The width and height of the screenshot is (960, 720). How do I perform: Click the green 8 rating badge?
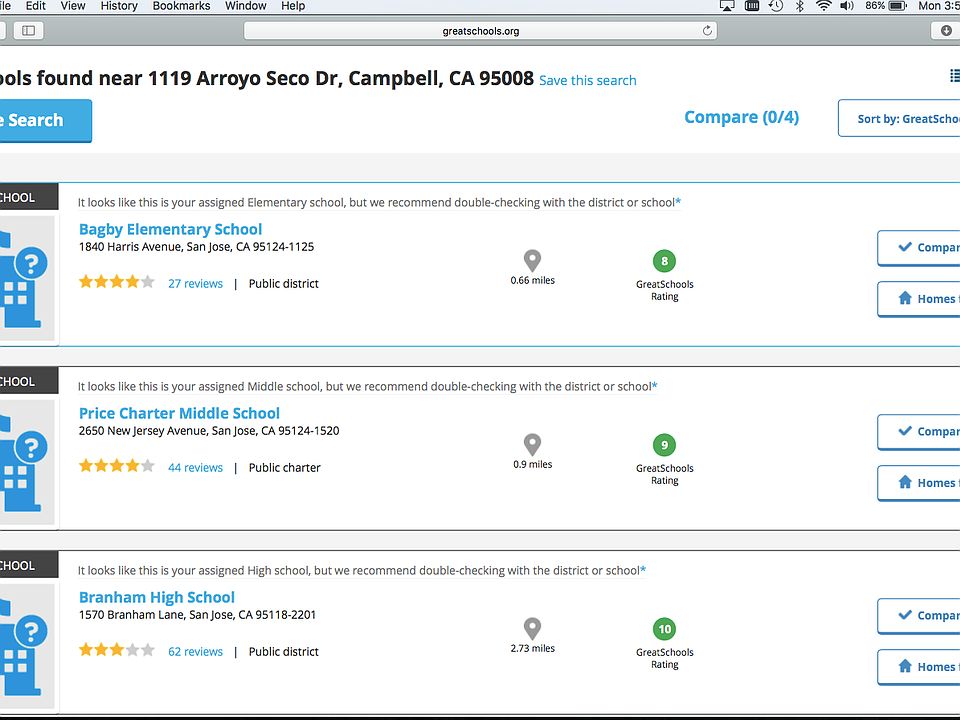pos(664,261)
